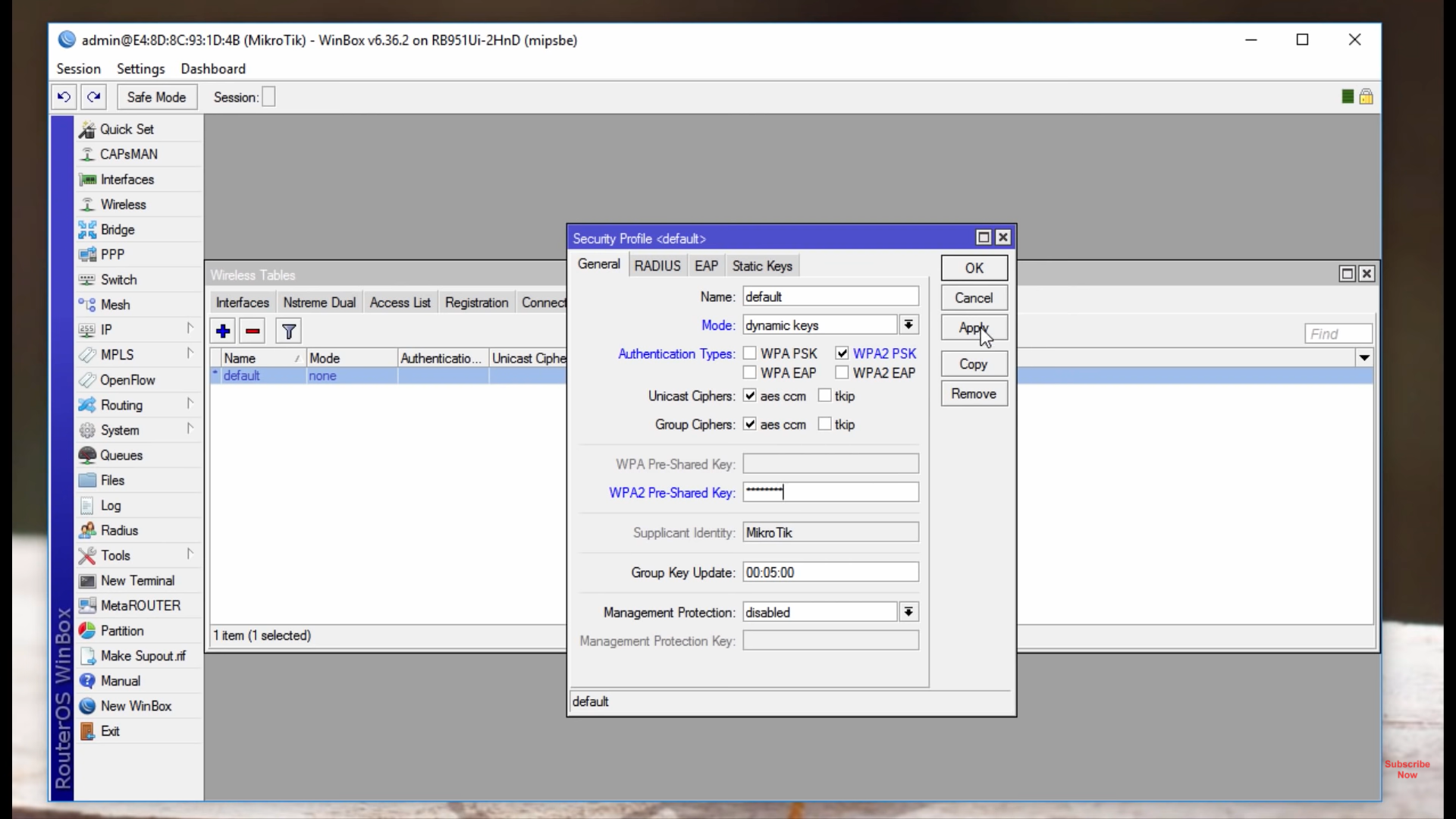The height and width of the screenshot is (819, 1456).
Task: Click the Group Key Update field
Action: tap(830, 573)
